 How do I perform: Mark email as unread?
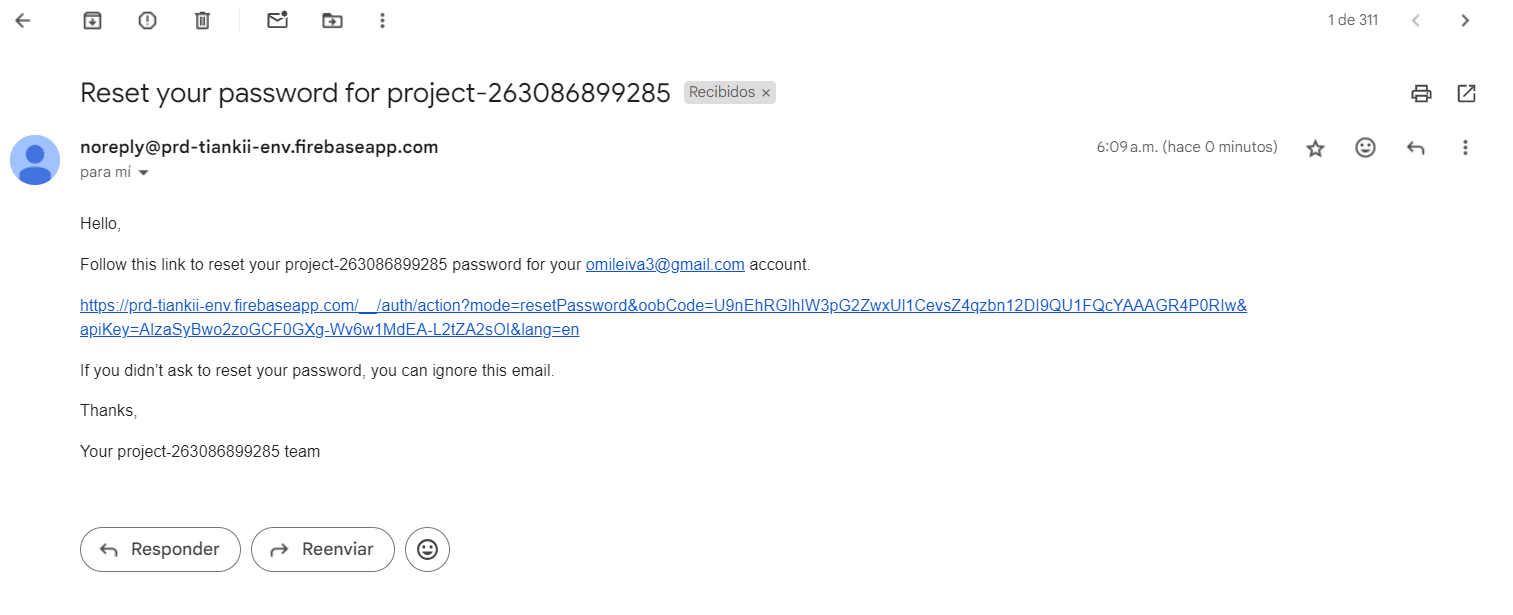[277, 20]
